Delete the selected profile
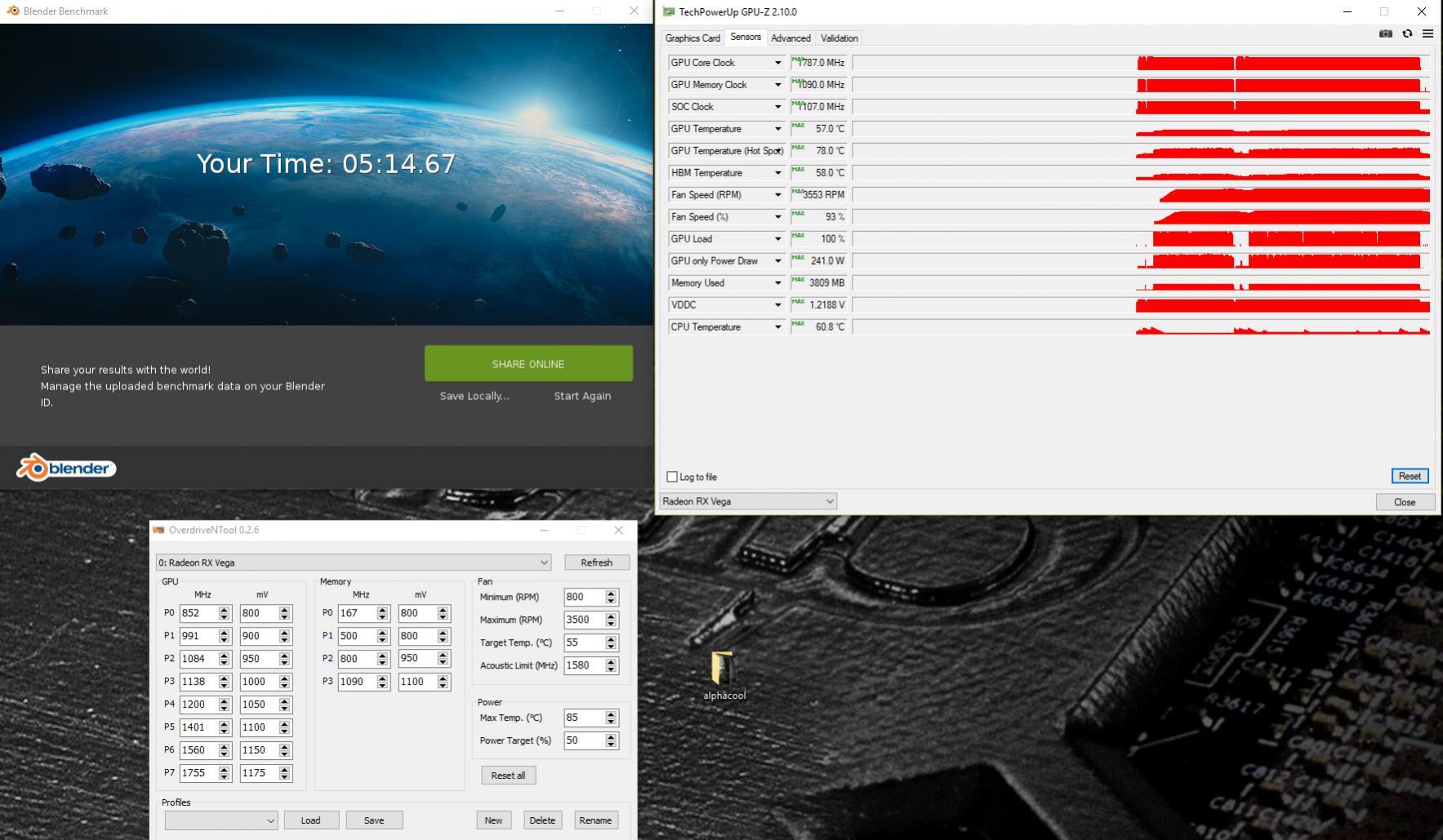Image resolution: width=1443 pixels, height=840 pixels. click(542, 820)
